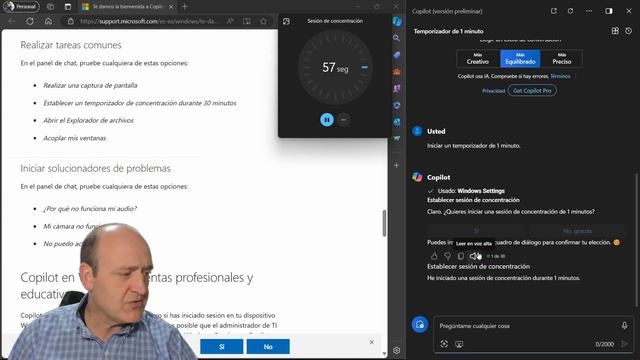
Task: Refresh the Copilot panel
Action: [571, 11]
